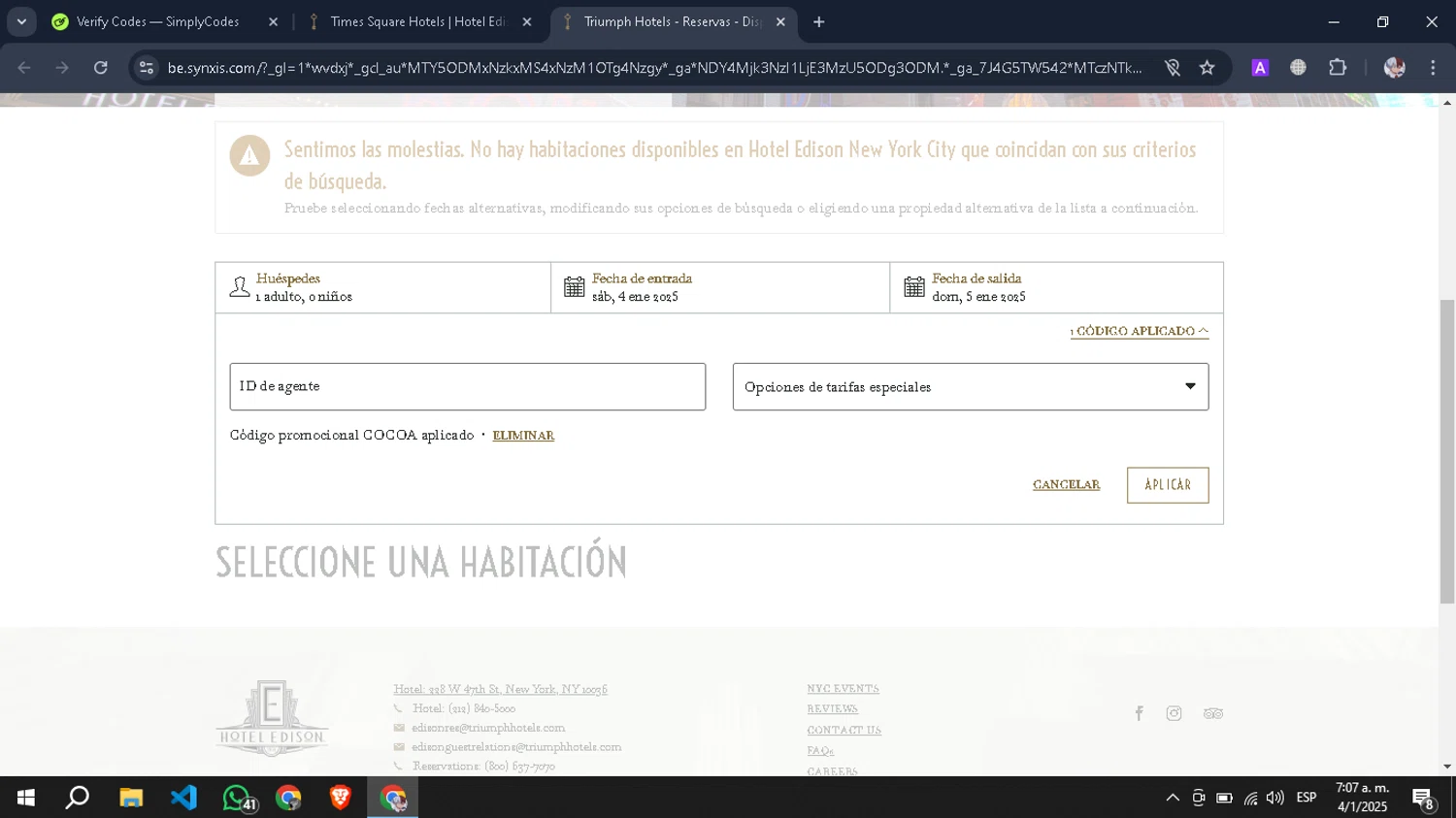
Task: Open the purple A extension
Action: (x=1260, y=68)
